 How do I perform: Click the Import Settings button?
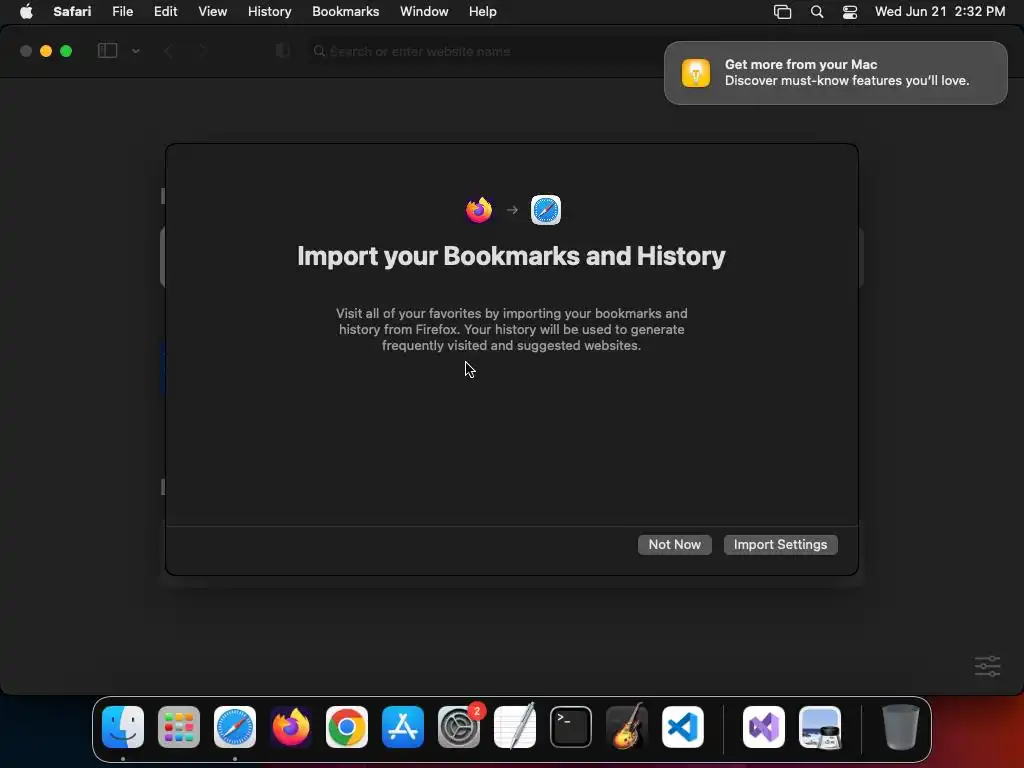(780, 545)
